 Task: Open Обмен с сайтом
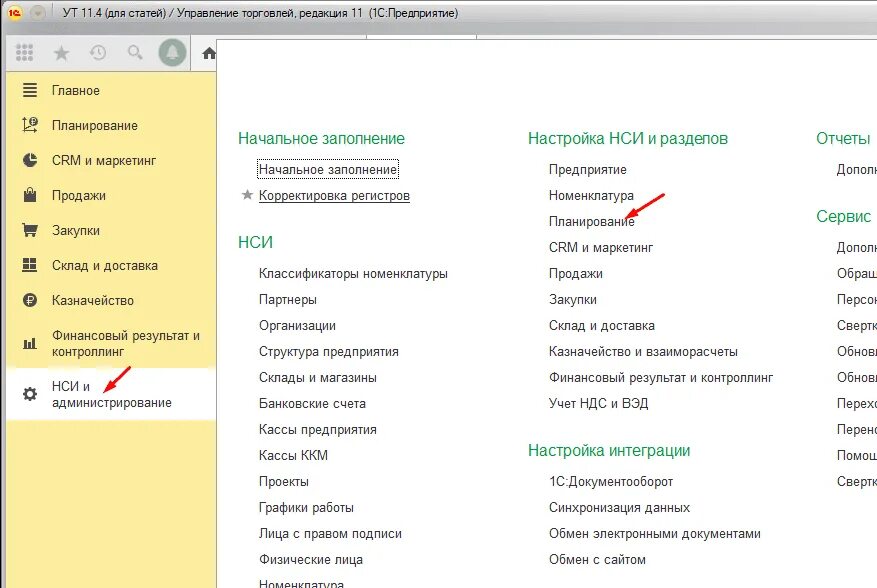click(x=597, y=559)
